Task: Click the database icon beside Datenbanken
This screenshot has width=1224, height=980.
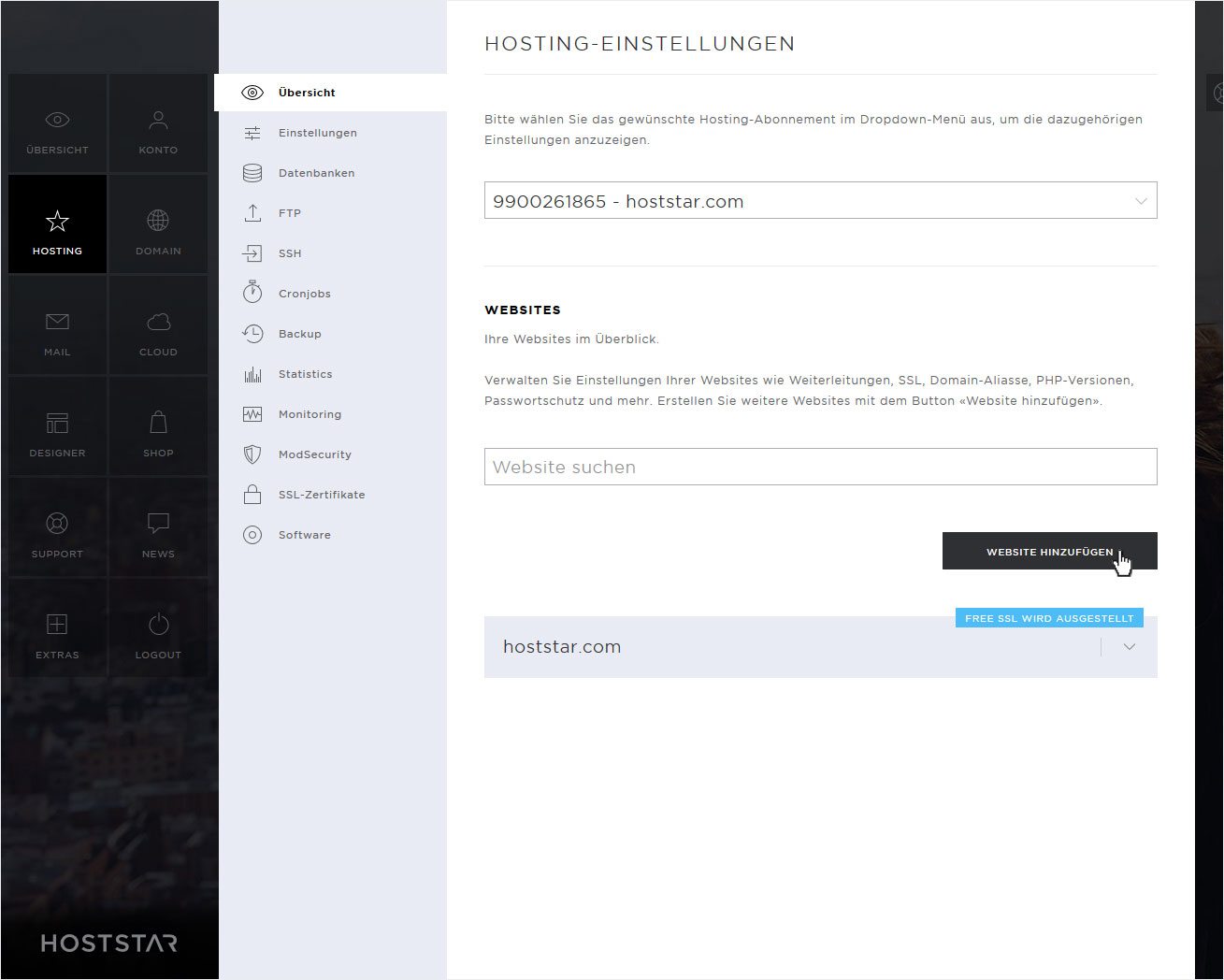Action: (x=252, y=173)
